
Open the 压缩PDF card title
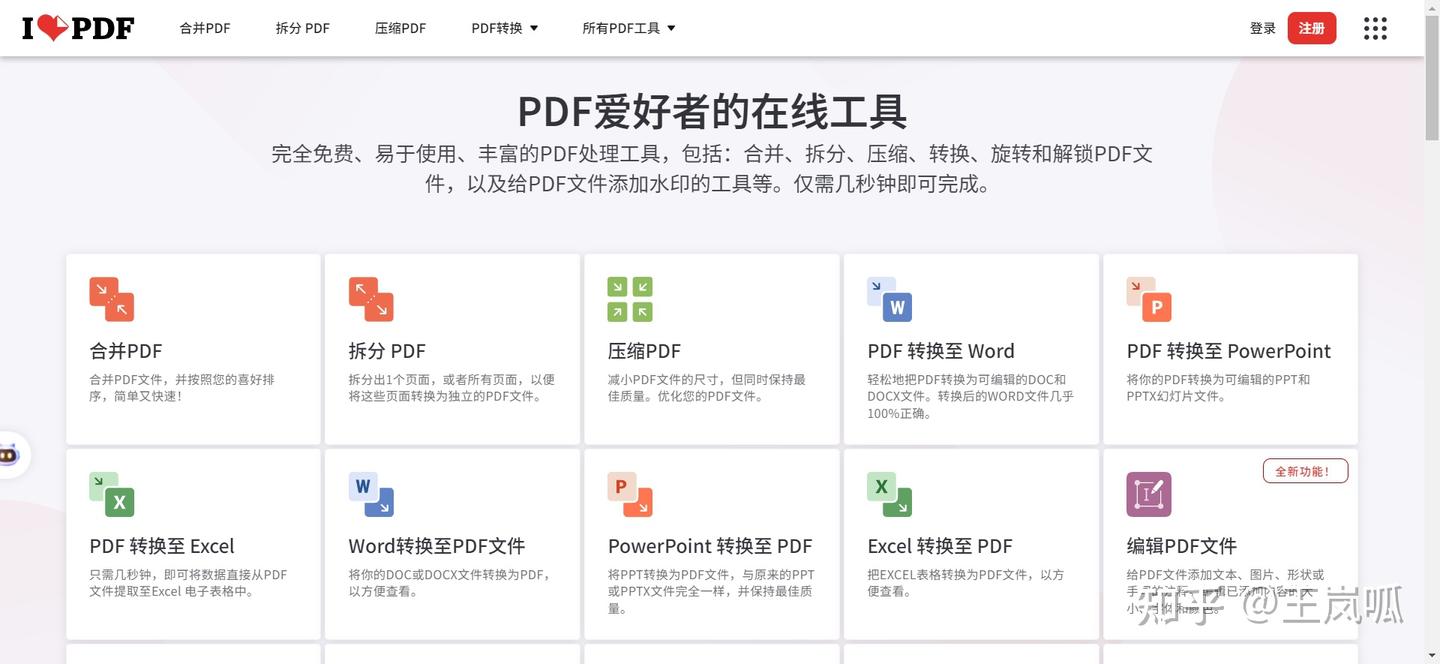pos(644,351)
